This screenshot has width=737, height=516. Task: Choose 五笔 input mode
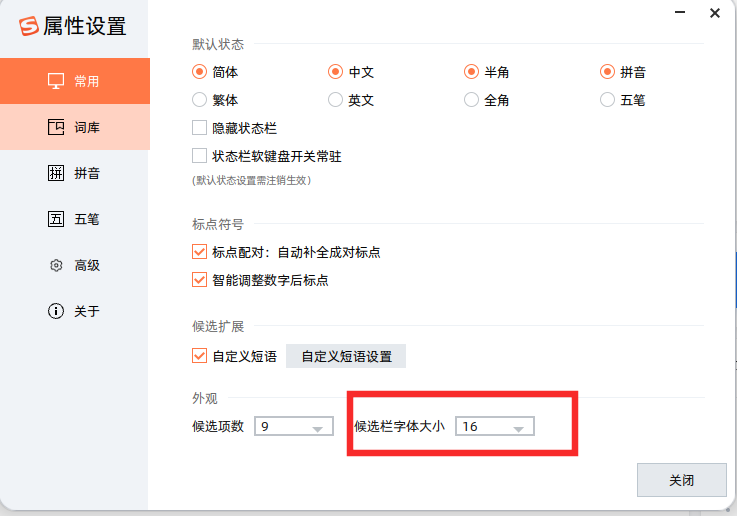tap(607, 100)
